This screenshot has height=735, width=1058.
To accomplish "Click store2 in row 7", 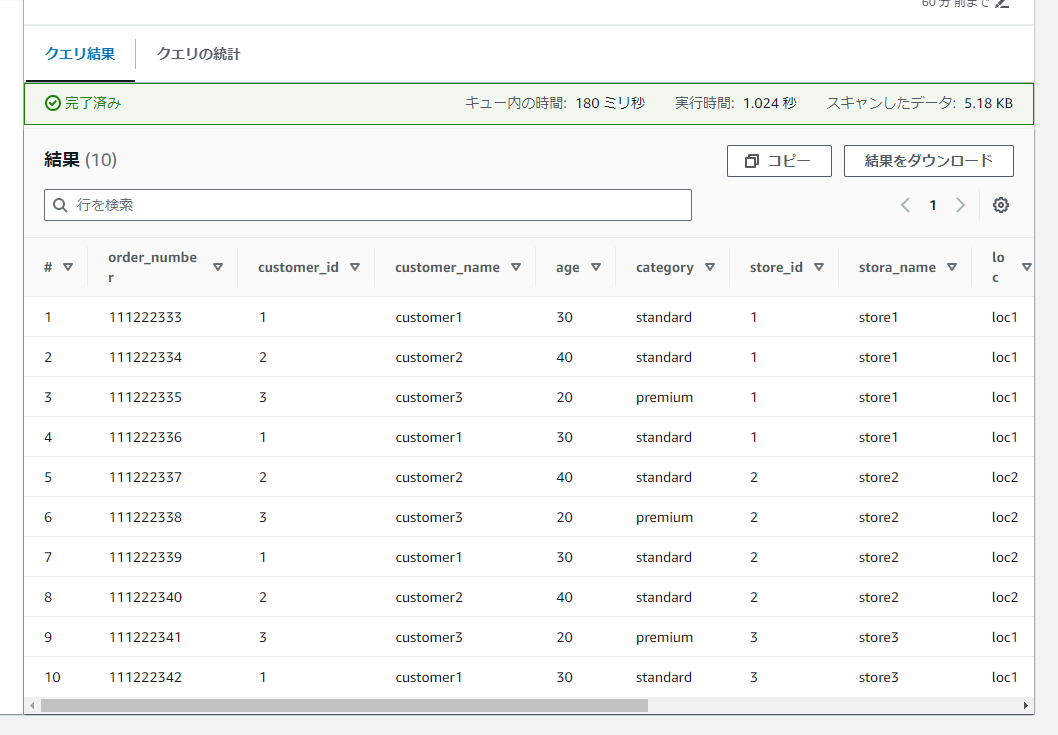I will [879, 557].
